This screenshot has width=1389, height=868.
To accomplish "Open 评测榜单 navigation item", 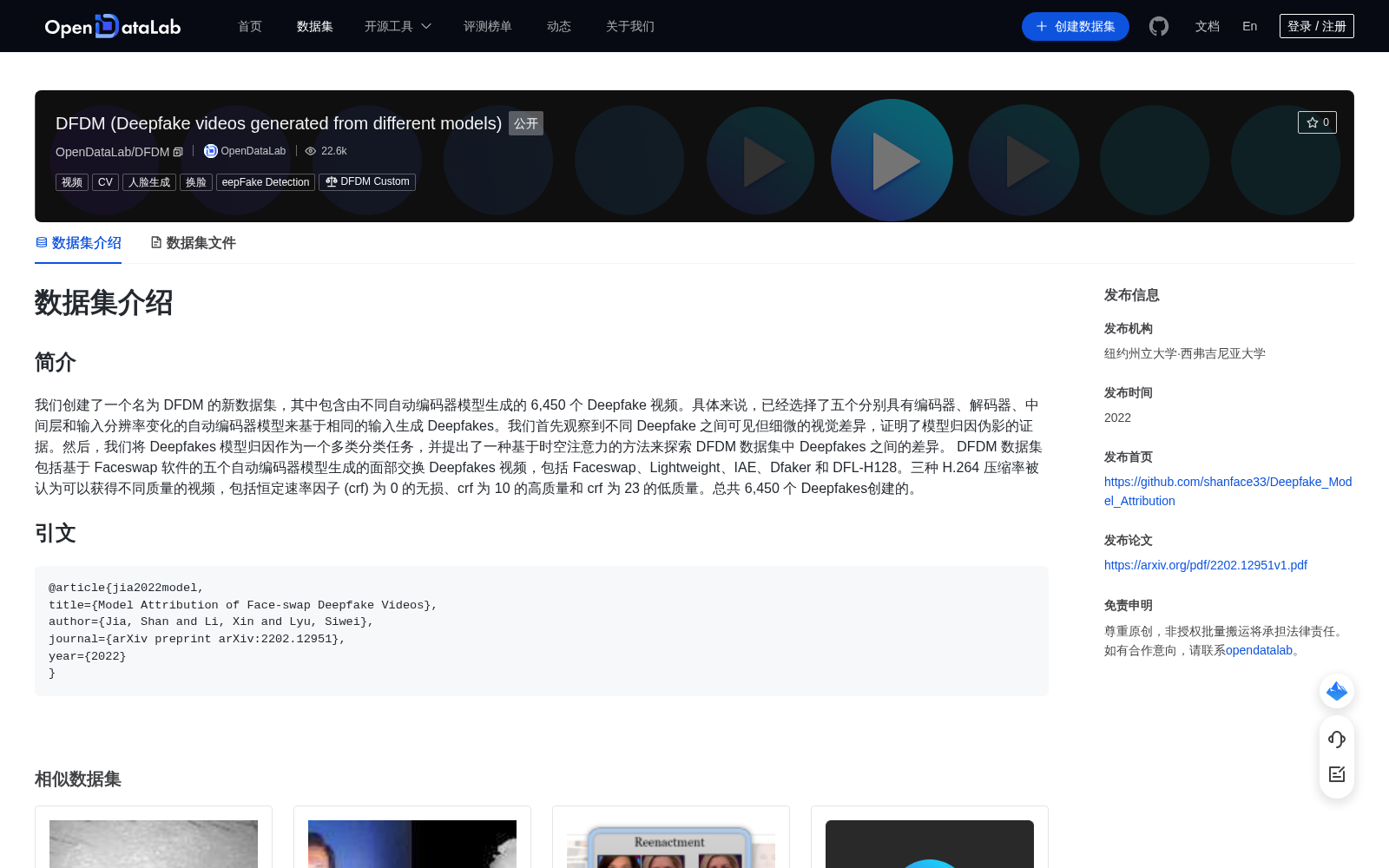I will pos(488,26).
